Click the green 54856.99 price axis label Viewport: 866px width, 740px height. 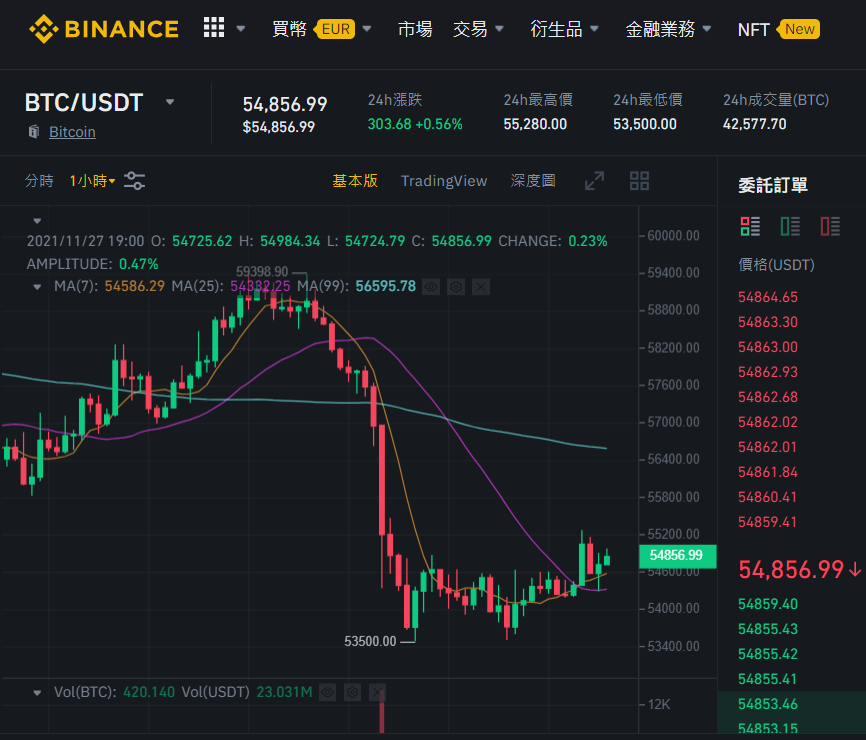[x=678, y=556]
